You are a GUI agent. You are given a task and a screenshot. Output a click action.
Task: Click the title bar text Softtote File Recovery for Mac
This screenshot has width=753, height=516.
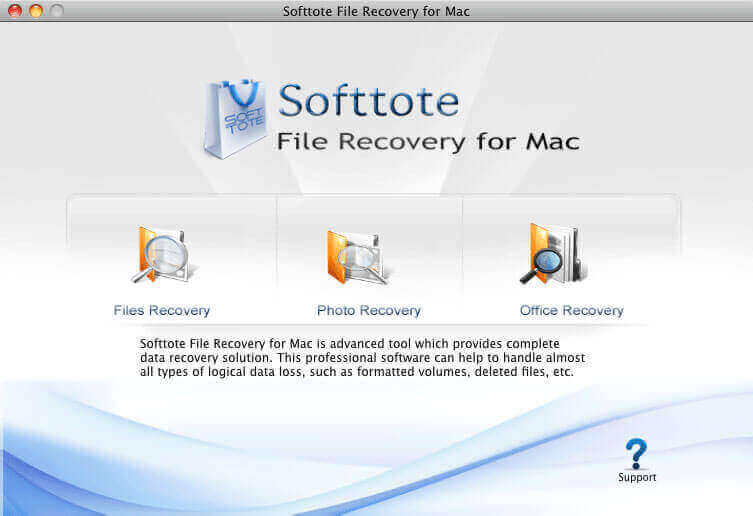click(x=376, y=11)
